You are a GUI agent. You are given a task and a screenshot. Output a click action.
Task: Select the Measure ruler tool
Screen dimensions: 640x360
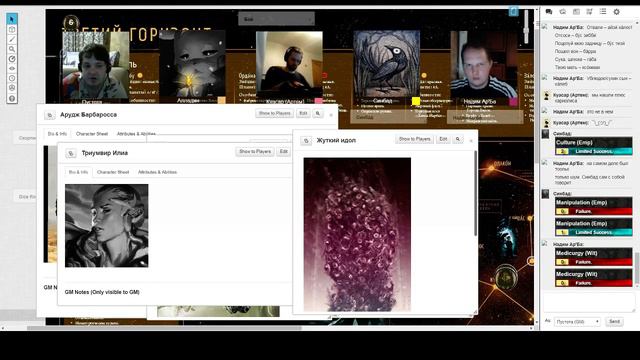tap(12, 59)
